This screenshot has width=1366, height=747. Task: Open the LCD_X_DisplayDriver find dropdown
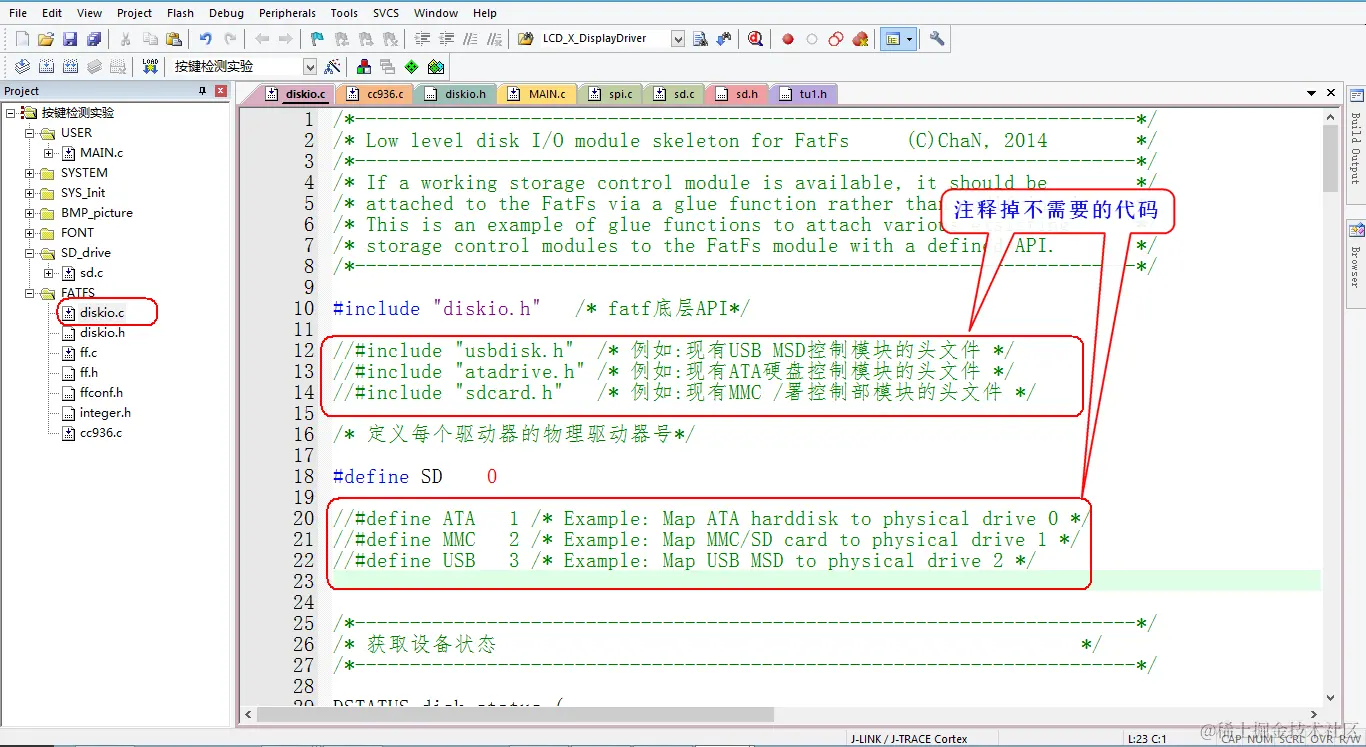point(678,39)
